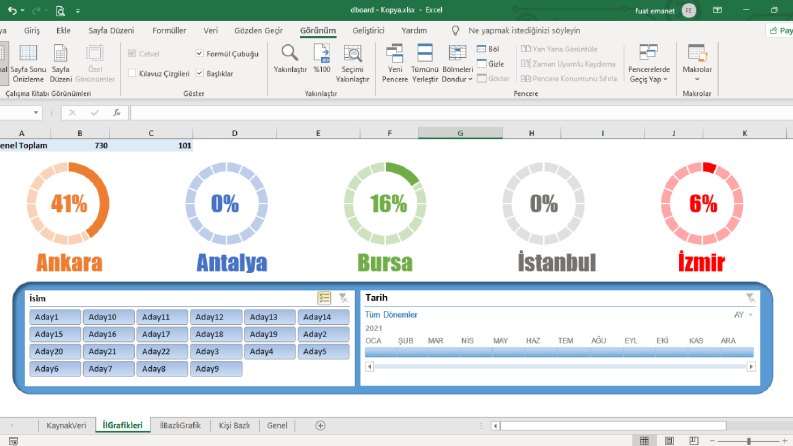Click the macro record status bar icon

tap(13, 441)
